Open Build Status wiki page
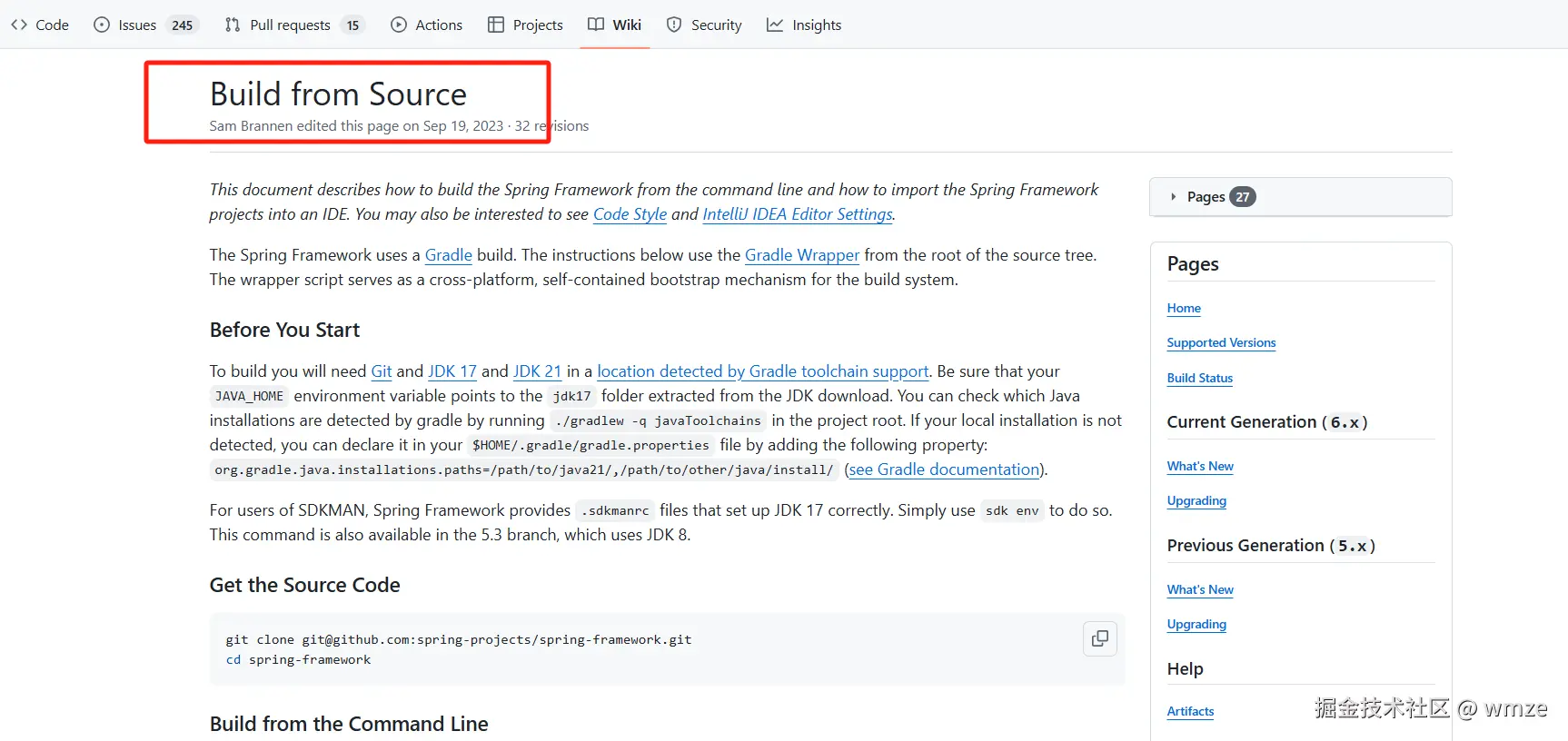Screen dimensions: 1568x741 pyautogui.click(x=1200, y=379)
